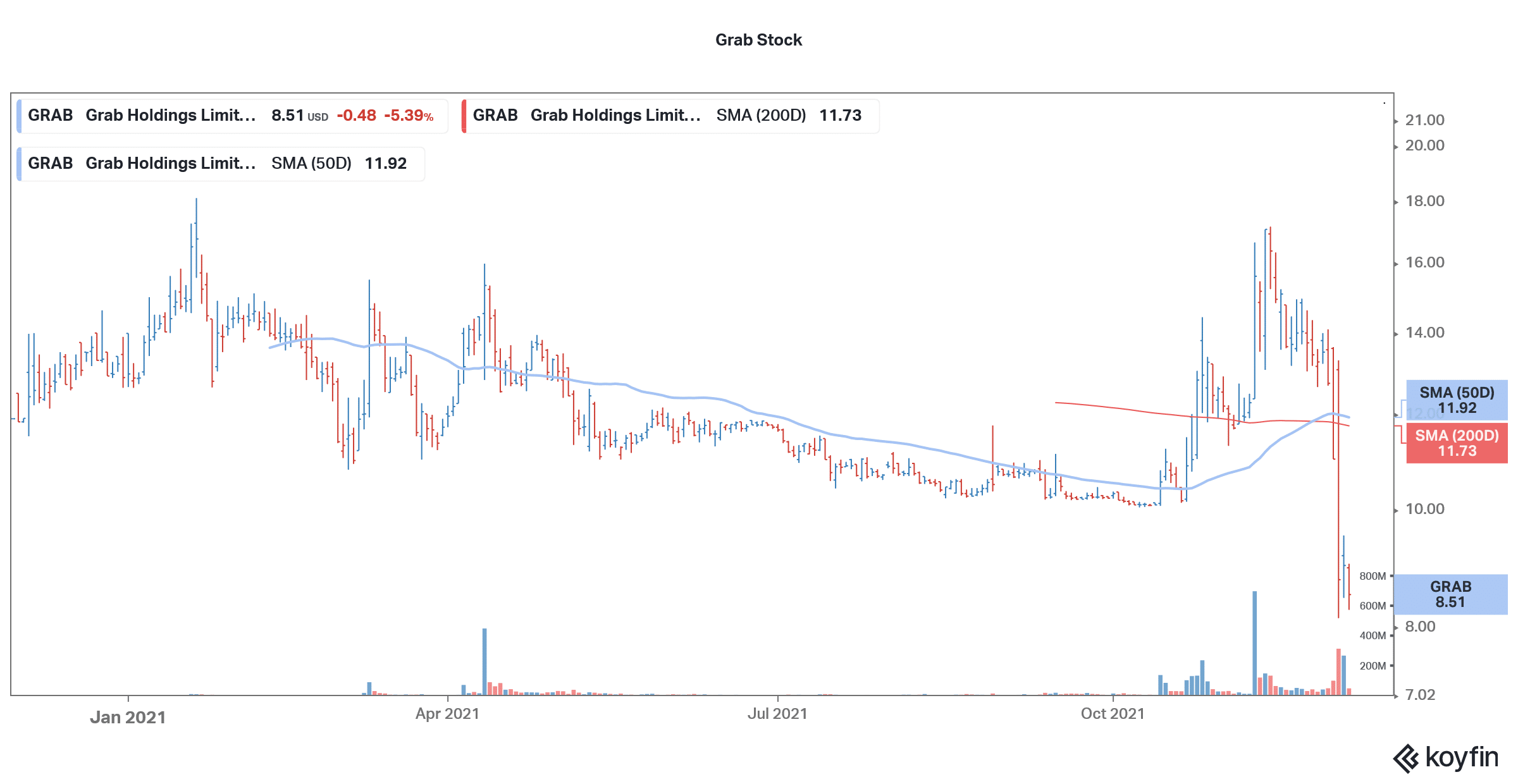Click the SMA (200D) value 11.73 in legend
This screenshot has height=784, width=1518.
click(x=840, y=116)
